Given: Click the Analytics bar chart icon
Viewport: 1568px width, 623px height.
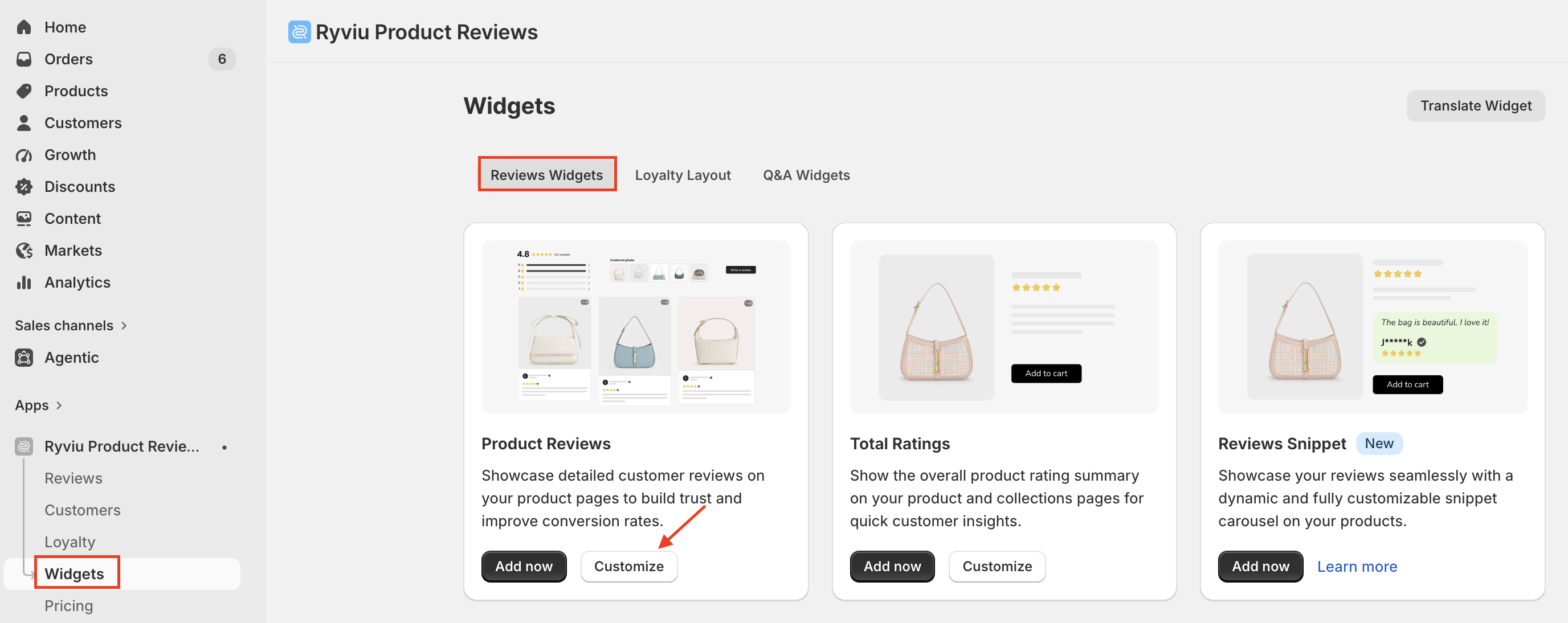Looking at the screenshot, I should (24, 282).
